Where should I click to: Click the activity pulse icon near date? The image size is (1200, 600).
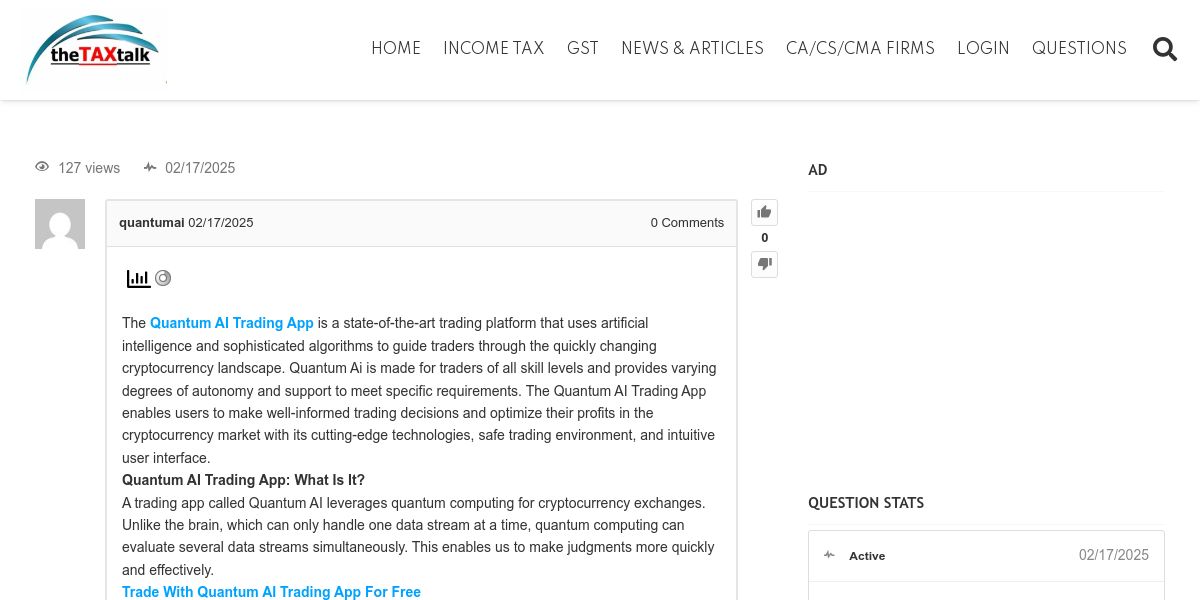[150, 167]
